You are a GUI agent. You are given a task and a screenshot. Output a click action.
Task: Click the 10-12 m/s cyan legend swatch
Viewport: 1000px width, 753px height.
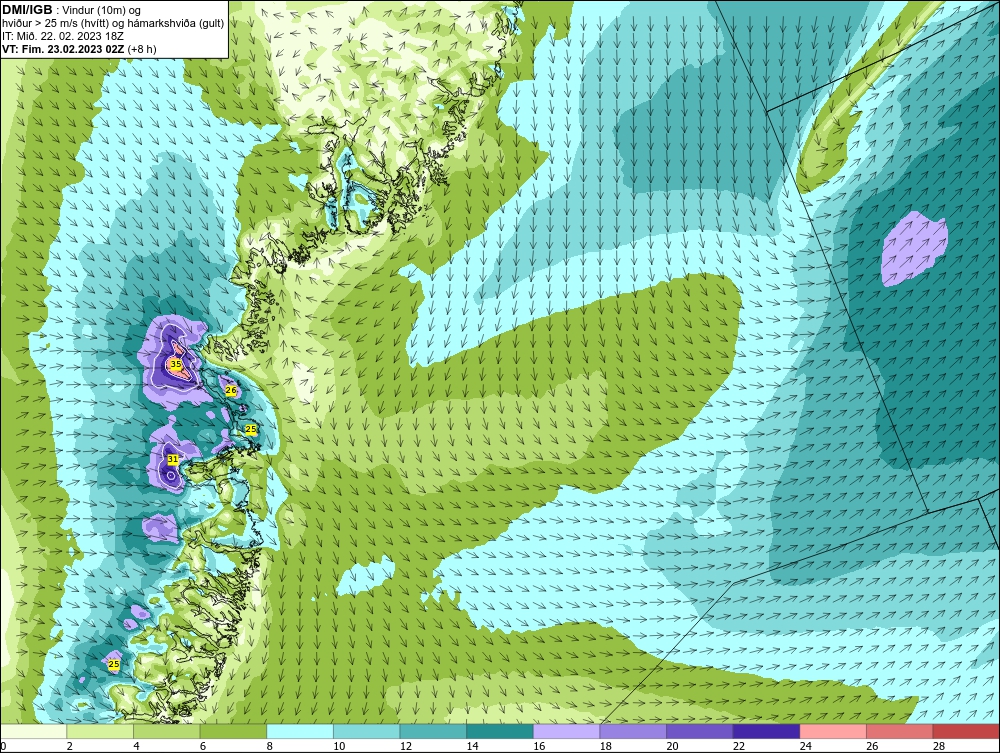point(367,731)
